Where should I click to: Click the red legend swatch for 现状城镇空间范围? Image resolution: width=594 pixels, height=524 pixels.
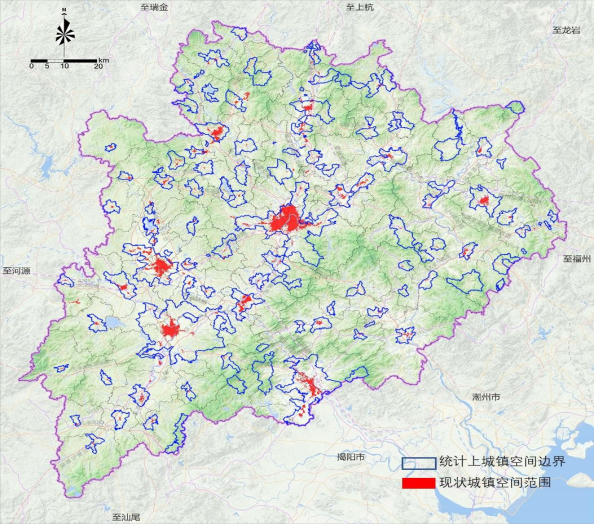click(419, 483)
